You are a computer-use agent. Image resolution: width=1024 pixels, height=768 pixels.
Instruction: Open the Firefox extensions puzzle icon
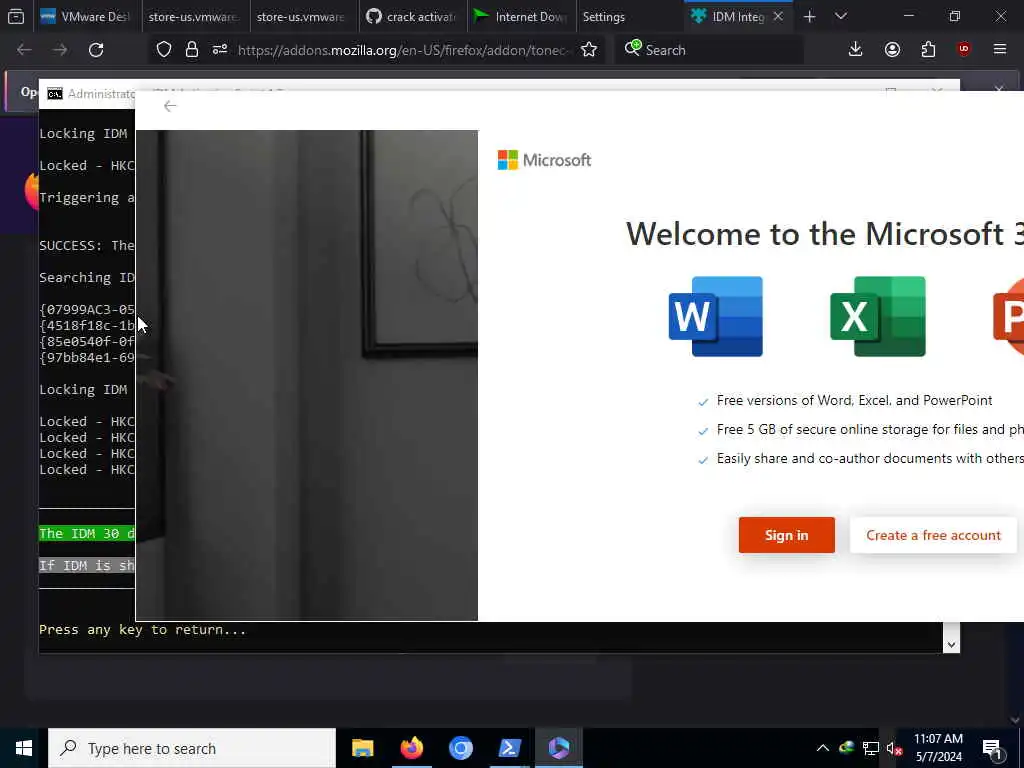(x=928, y=49)
